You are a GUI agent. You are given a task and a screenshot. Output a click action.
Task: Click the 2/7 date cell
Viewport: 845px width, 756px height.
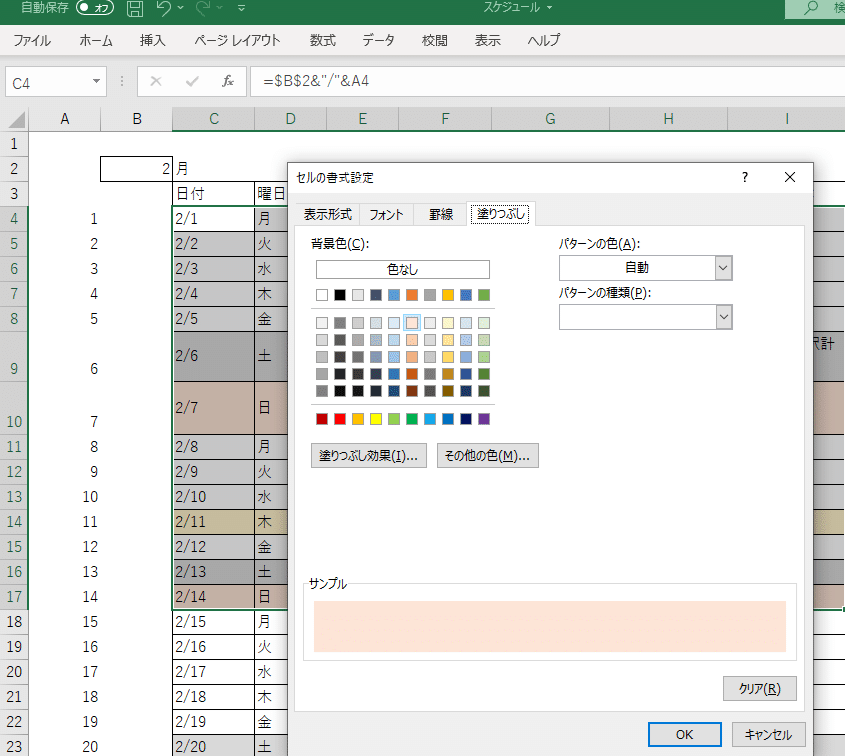coord(214,408)
